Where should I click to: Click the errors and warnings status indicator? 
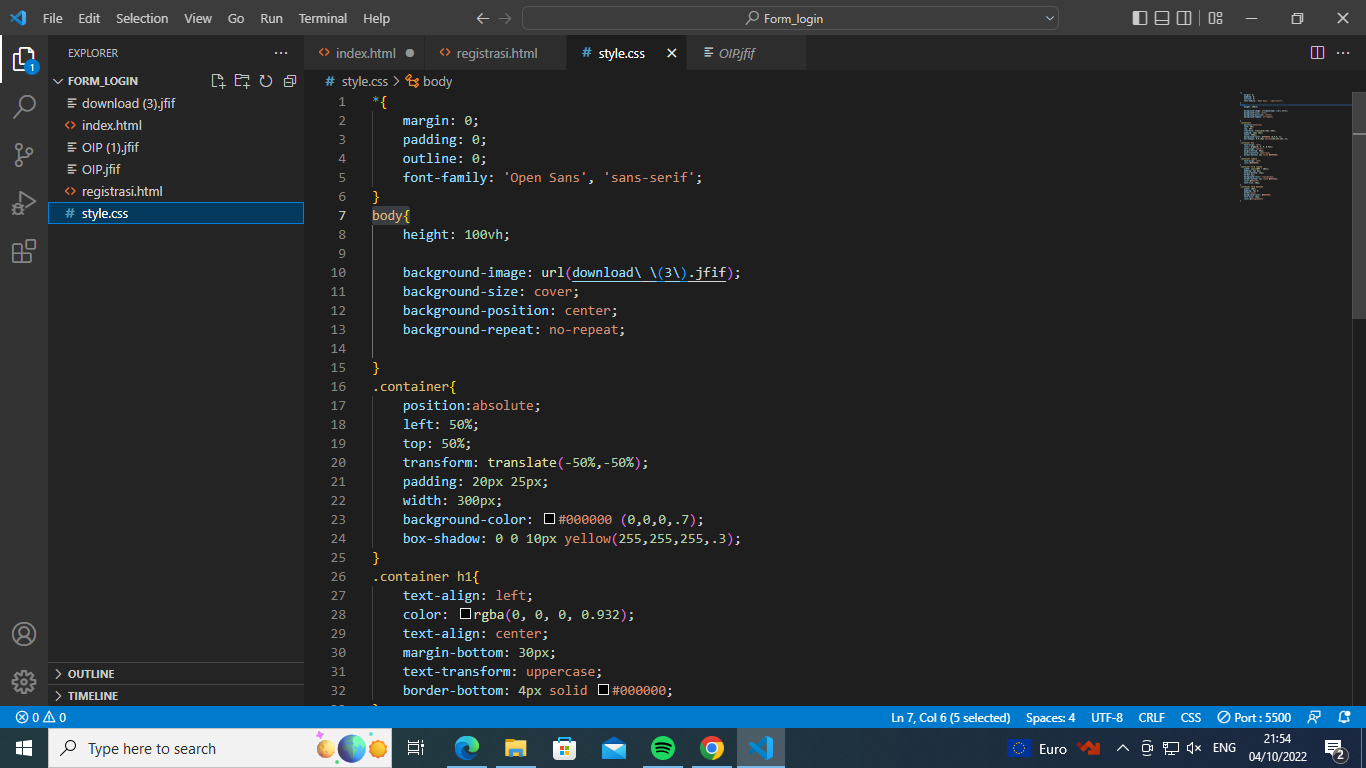coord(41,717)
